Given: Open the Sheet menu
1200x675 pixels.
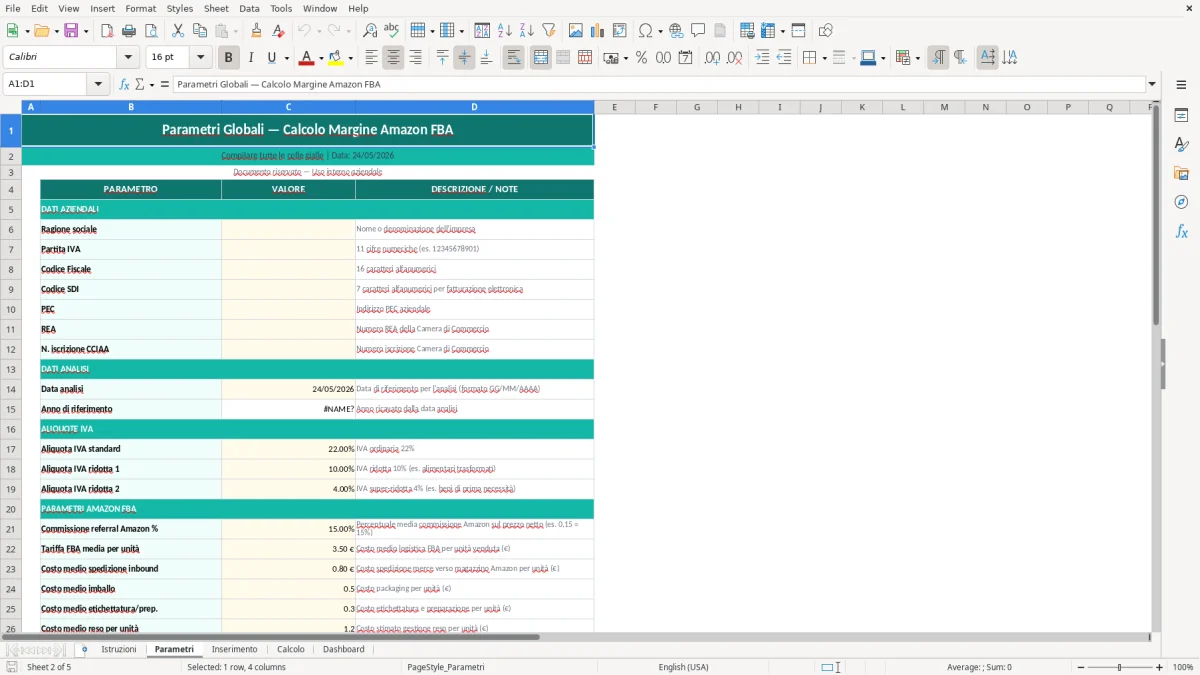Looking at the screenshot, I should [216, 8].
